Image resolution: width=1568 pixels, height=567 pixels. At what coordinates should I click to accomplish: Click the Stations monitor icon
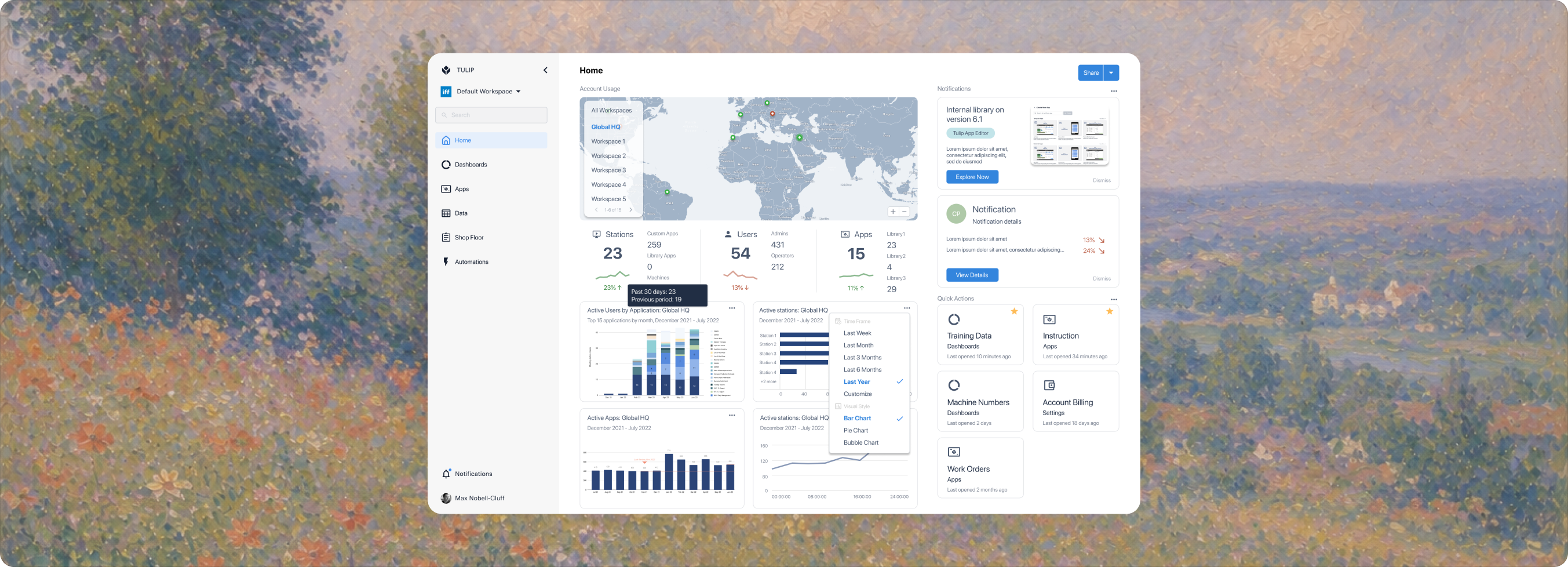tap(596, 234)
